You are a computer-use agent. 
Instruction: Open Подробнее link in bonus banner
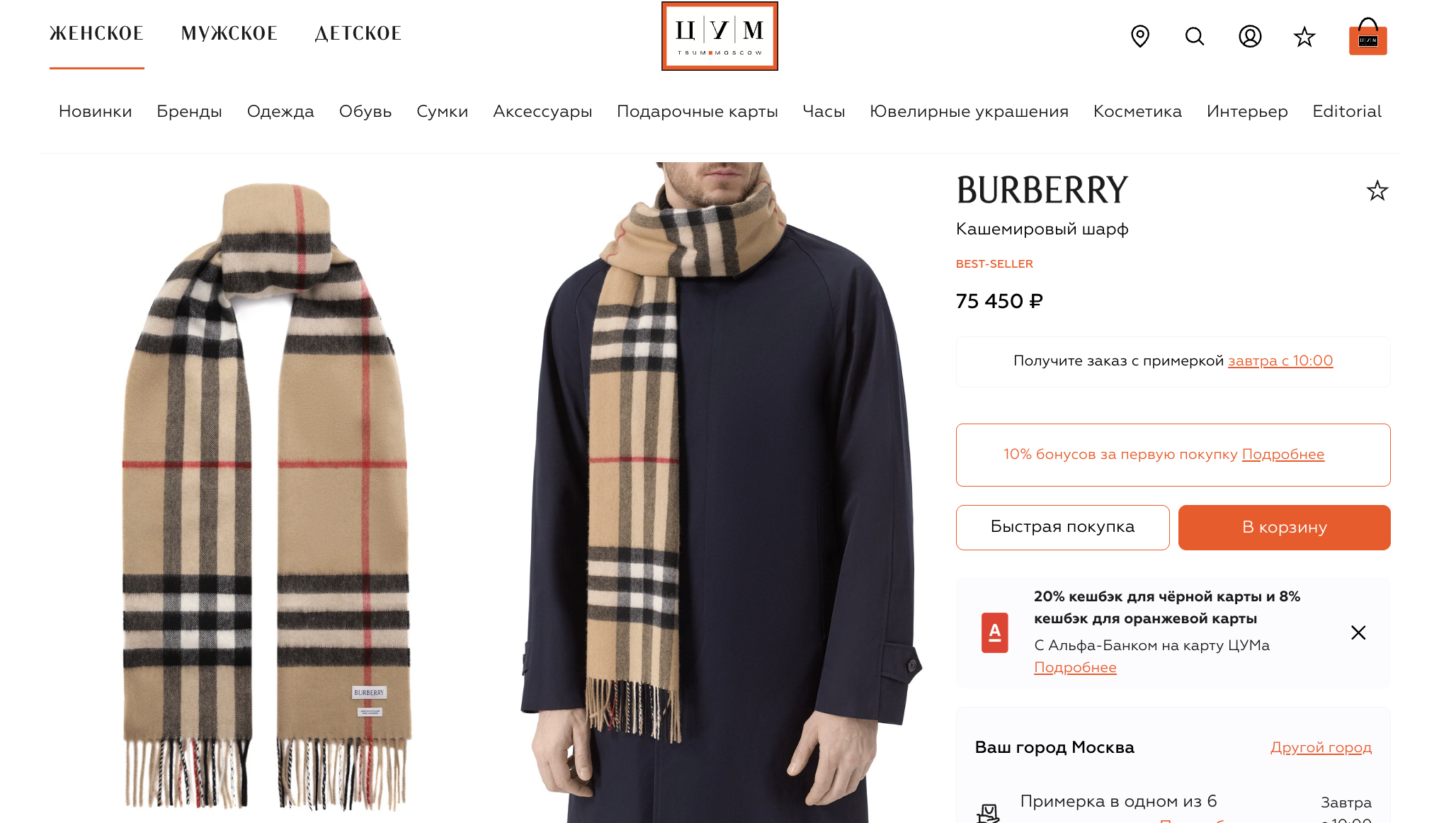1282,454
